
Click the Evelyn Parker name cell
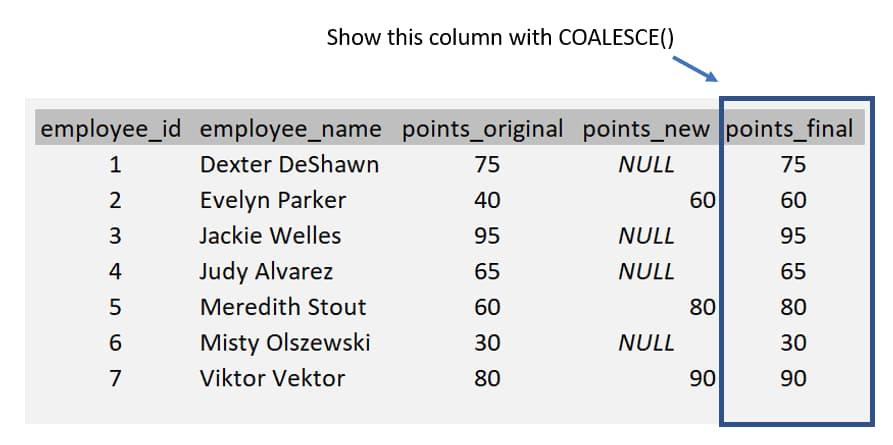[273, 200]
